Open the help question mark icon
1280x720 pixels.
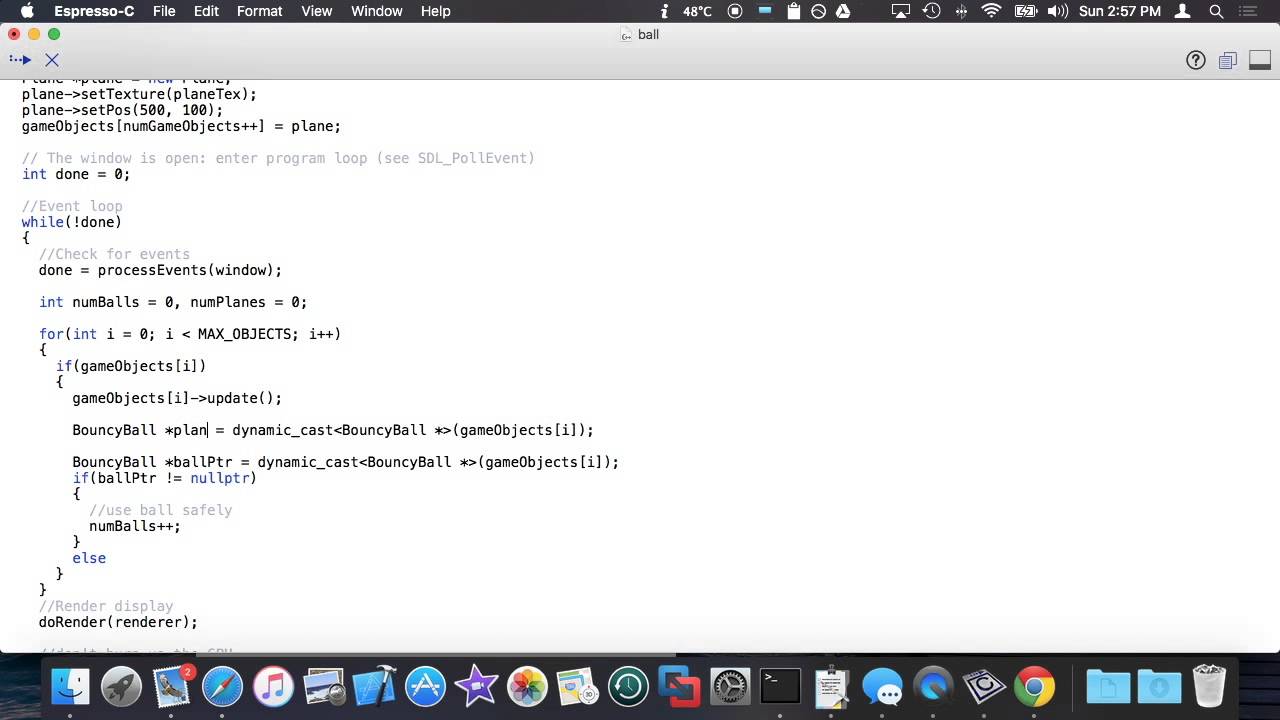1196,60
